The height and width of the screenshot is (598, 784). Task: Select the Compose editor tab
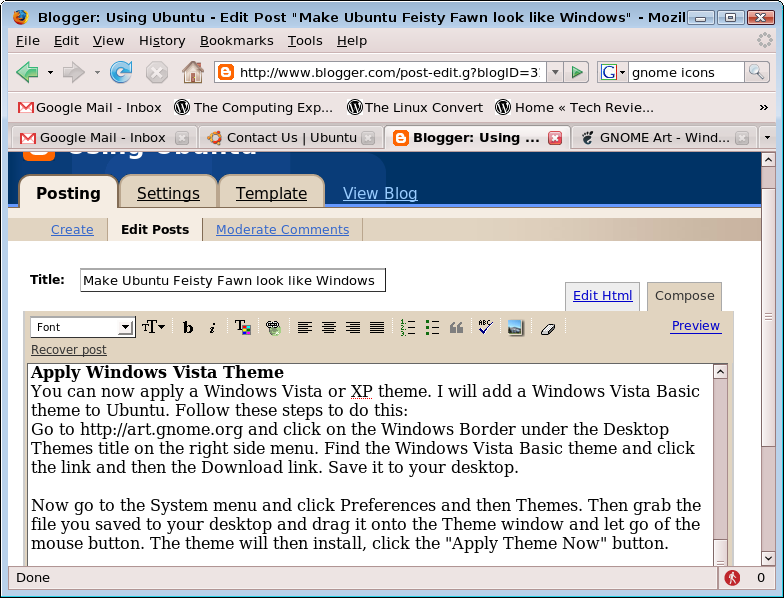(684, 296)
